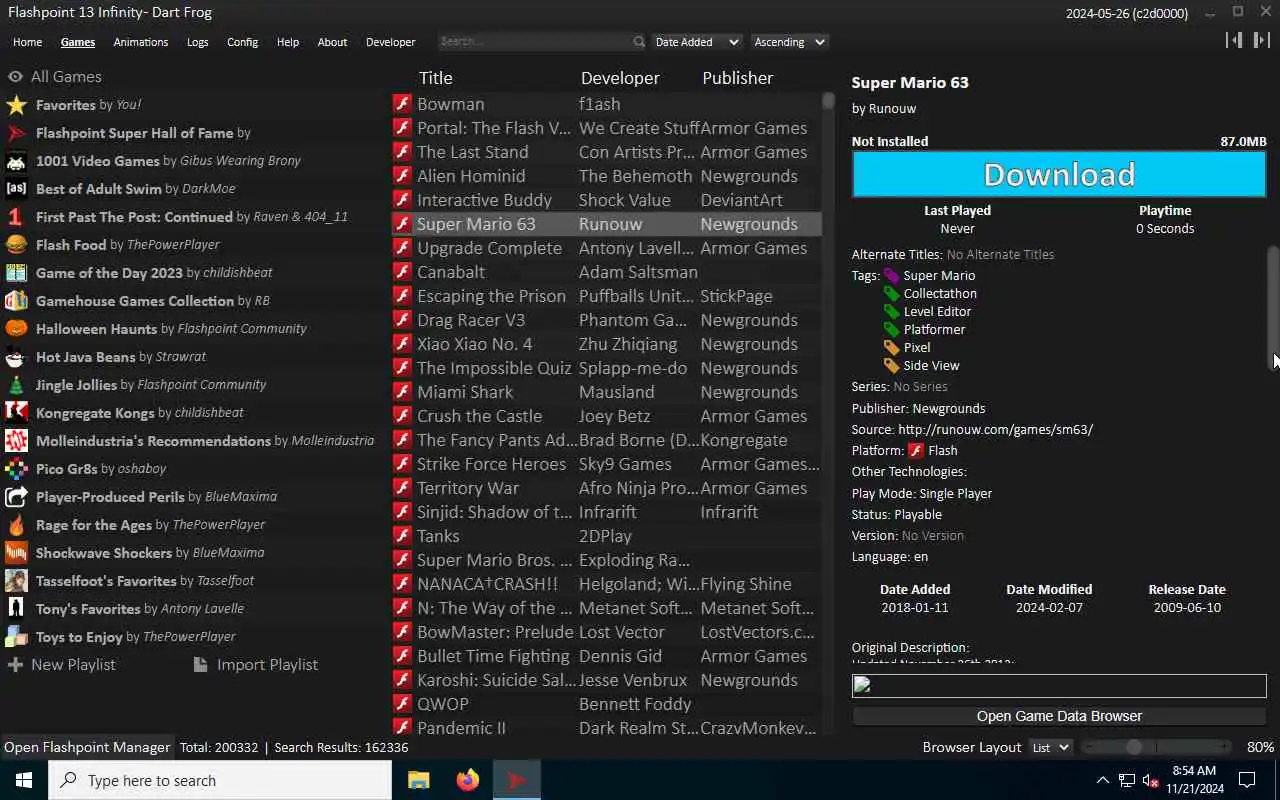The image size is (1280, 800).
Task: Adjust the thumbnail zoom slider
Action: pyautogui.click(x=1157, y=747)
